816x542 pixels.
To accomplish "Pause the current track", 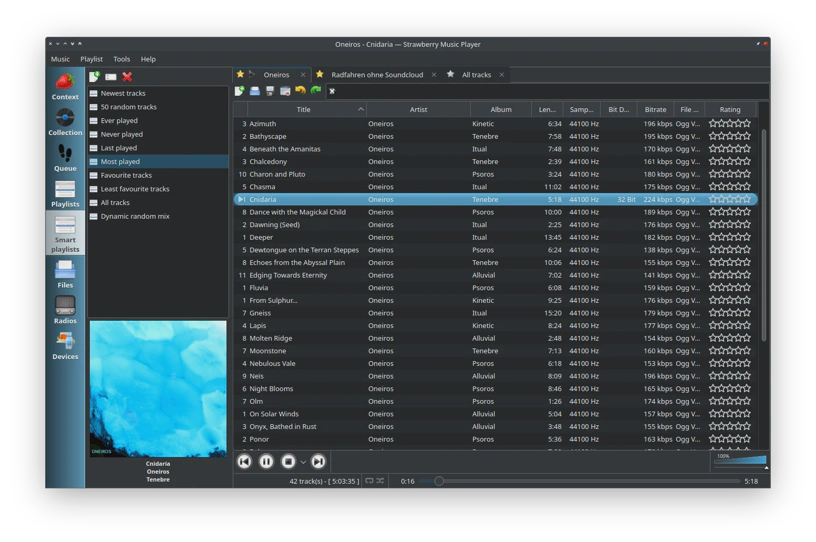I will tap(266, 461).
